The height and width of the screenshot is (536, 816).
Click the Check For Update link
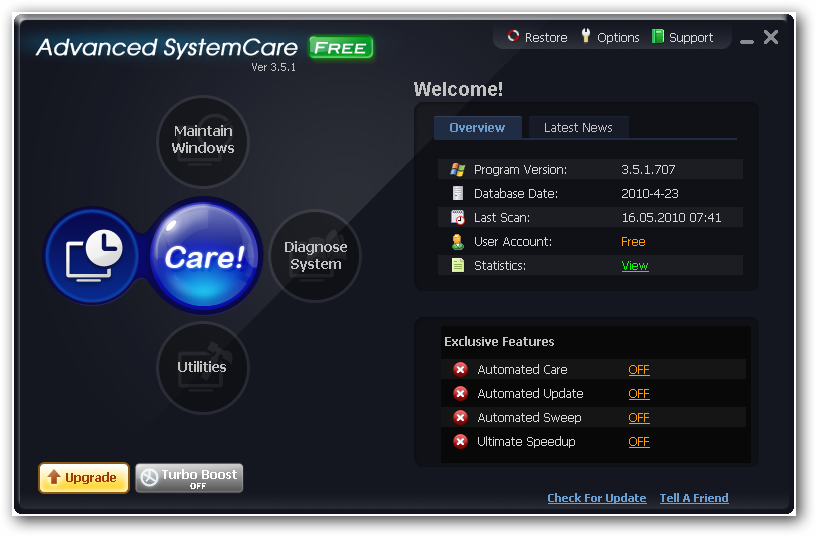coord(596,498)
